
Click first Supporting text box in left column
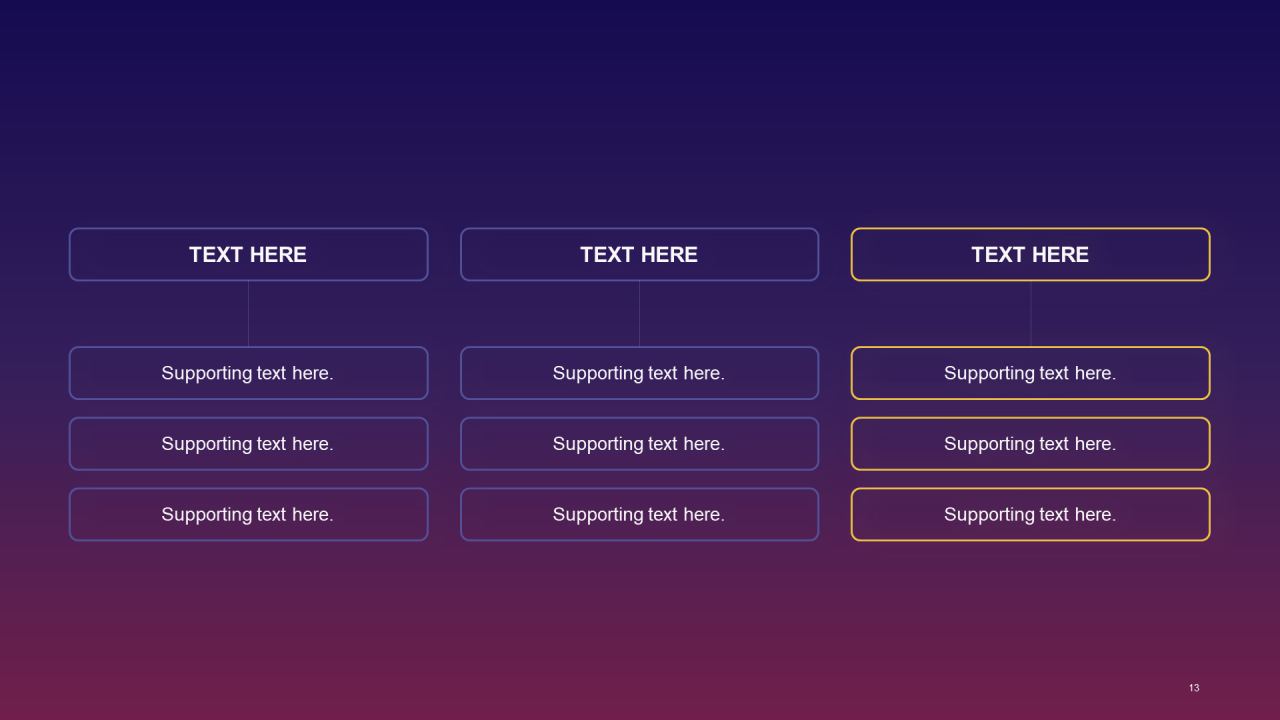tap(248, 373)
